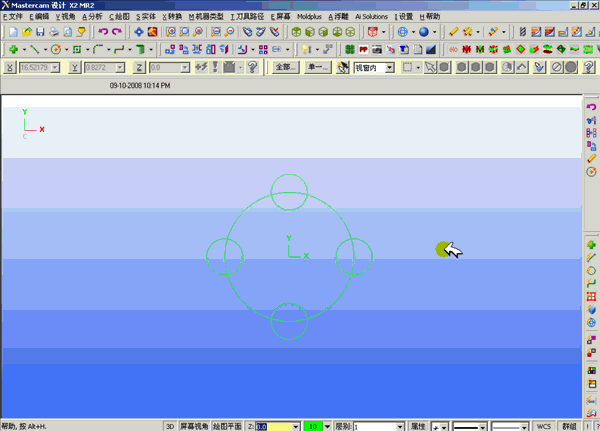Click the right sidebar red grid icon
Image resolution: width=600 pixels, height=431 pixels.
[x=591, y=297]
